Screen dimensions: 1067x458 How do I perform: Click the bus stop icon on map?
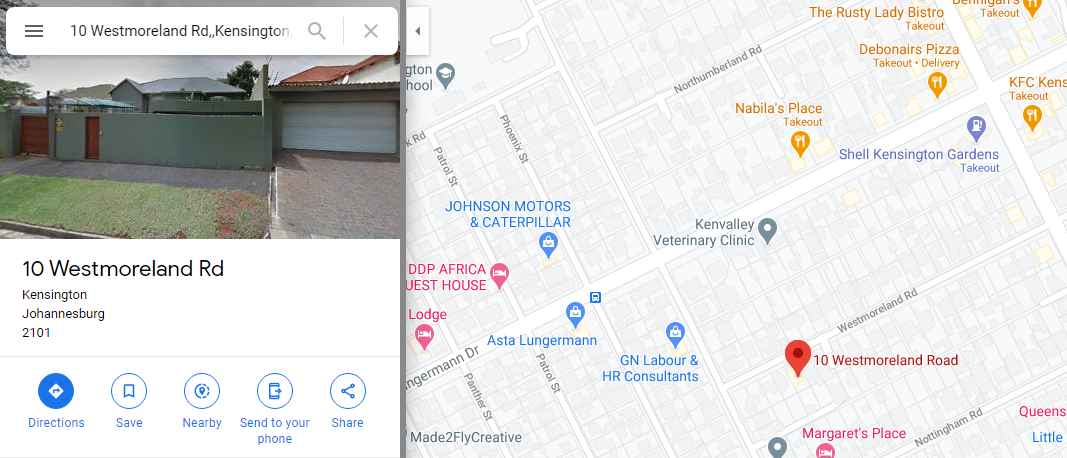pyautogui.click(x=595, y=297)
